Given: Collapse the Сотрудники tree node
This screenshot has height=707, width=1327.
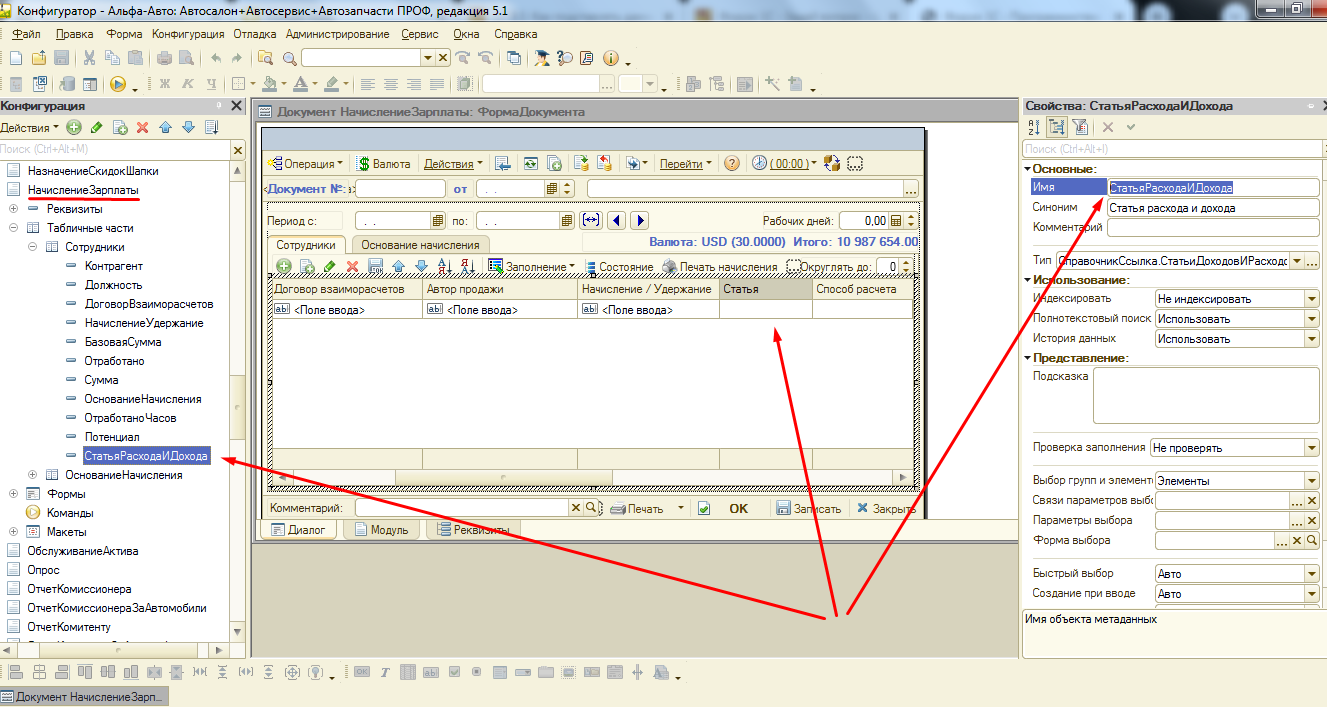Looking at the screenshot, I should point(32,247).
